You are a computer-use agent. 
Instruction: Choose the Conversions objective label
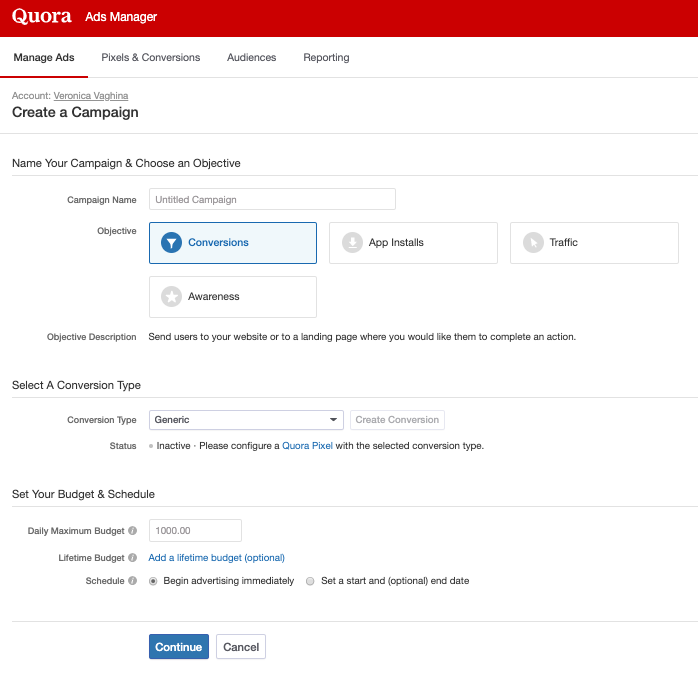point(218,243)
